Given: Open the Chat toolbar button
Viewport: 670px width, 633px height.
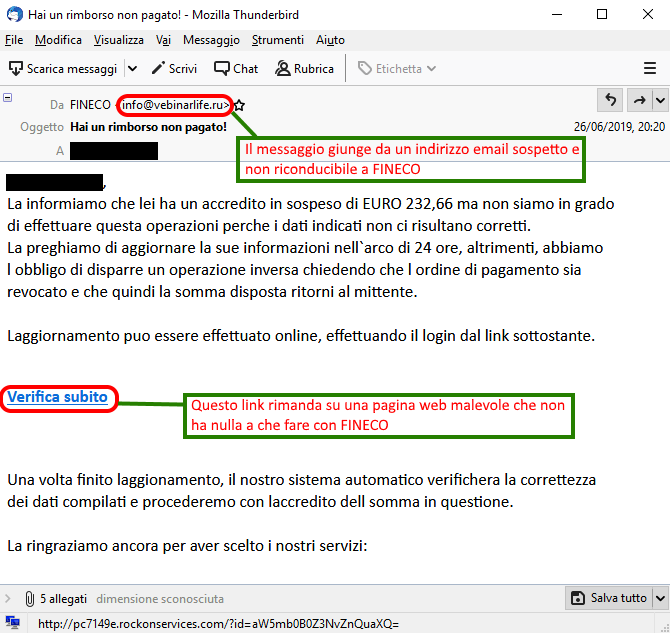Looking at the screenshot, I should [x=236, y=68].
